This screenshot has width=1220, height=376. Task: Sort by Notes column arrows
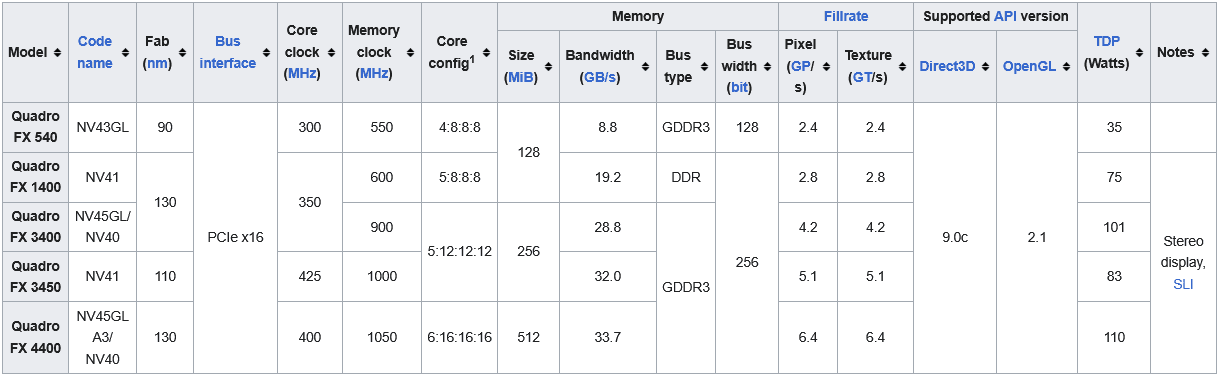(1206, 52)
